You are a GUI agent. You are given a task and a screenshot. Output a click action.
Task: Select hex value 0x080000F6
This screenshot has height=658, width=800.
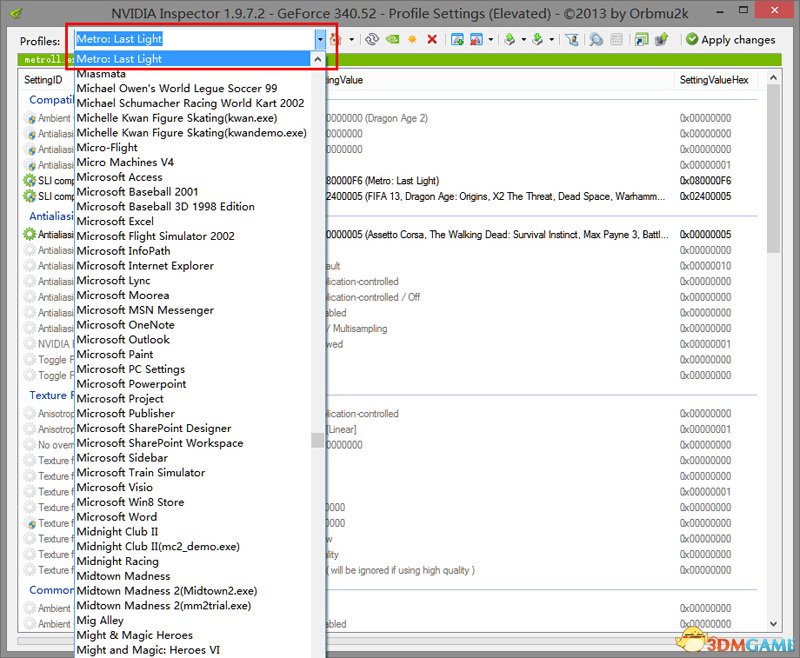click(705, 181)
